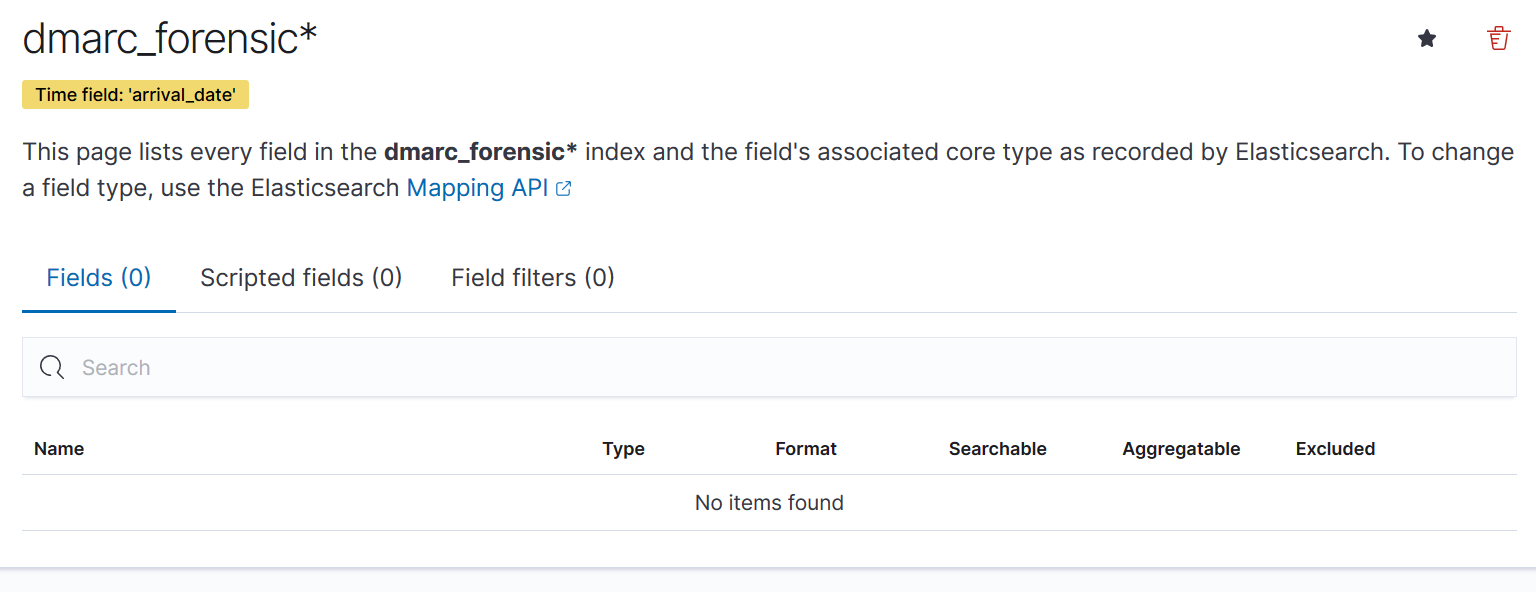Viewport: 1536px width, 592px height.
Task: Click the Format column header
Action: [x=806, y=449]
